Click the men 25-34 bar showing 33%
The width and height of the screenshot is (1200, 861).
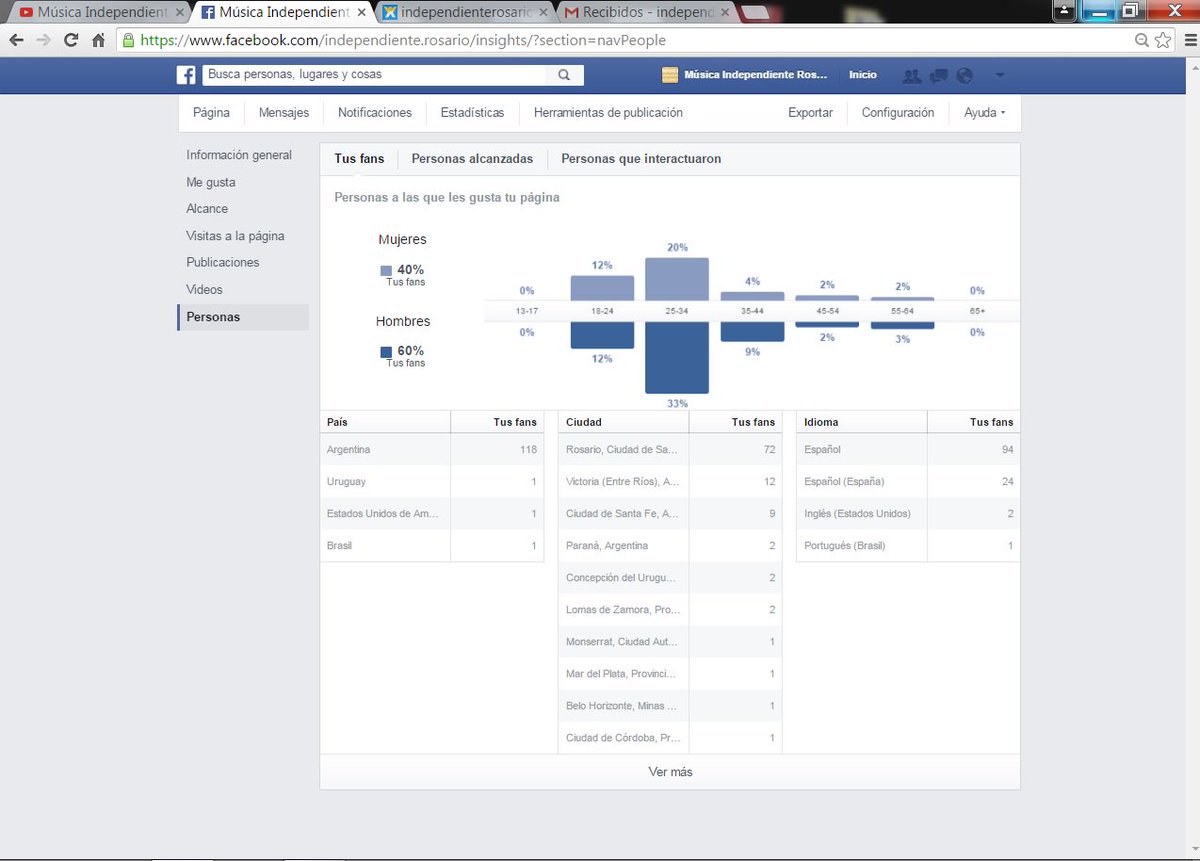pos(677,358)
